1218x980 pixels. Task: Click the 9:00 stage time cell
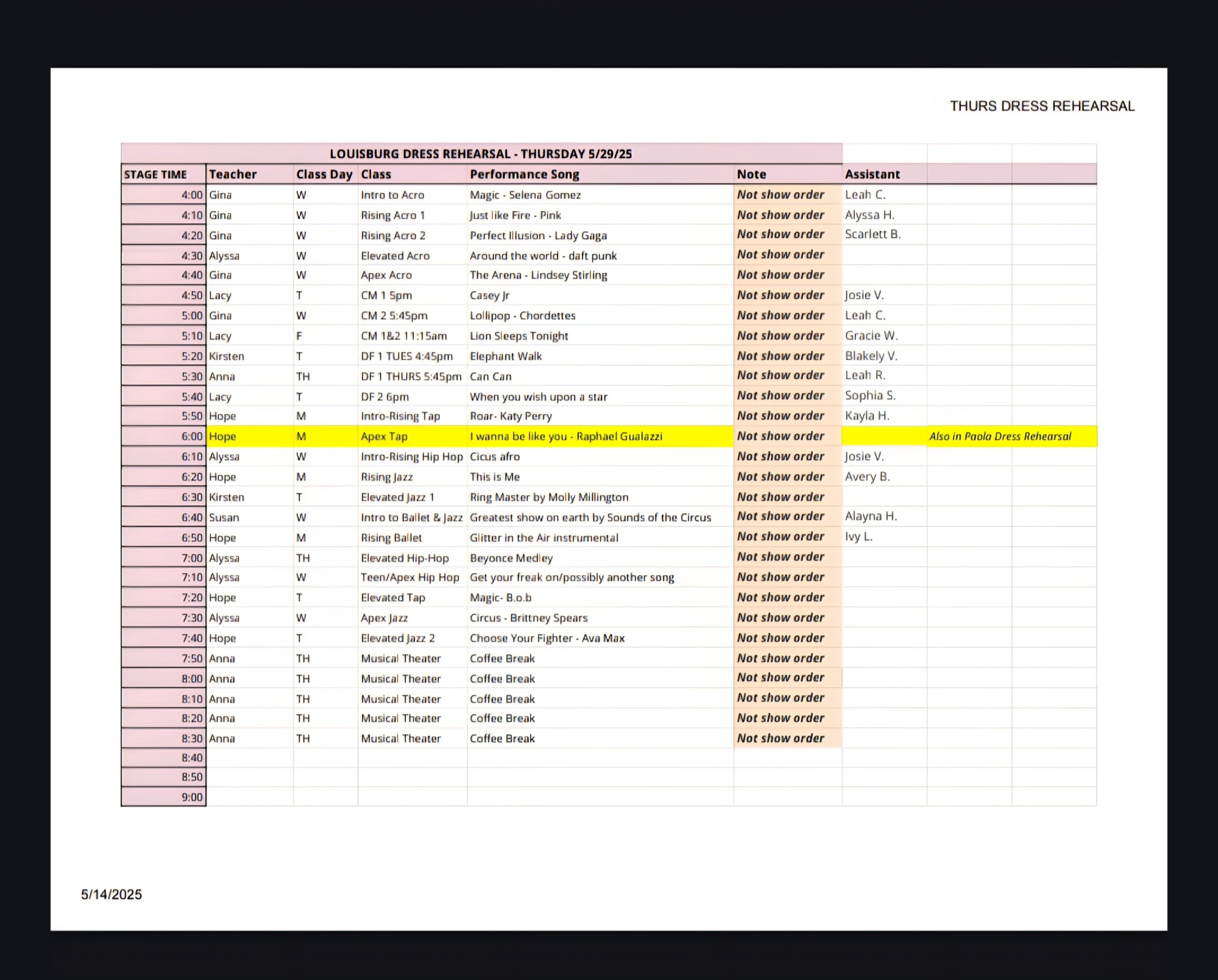[x=163, y=797]
